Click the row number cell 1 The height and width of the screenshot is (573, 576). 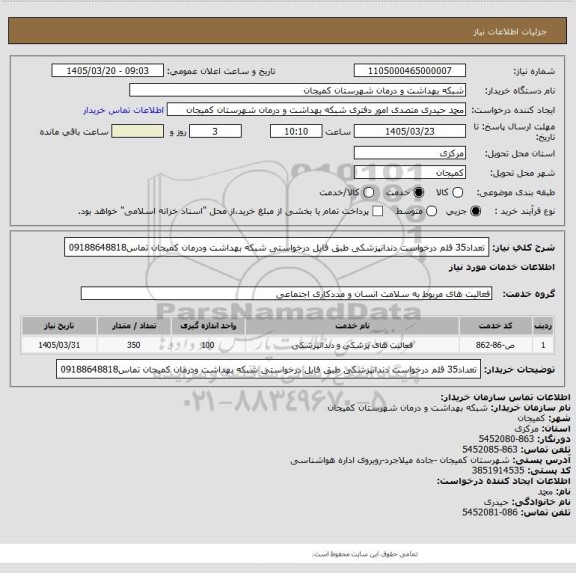[543, 345]
